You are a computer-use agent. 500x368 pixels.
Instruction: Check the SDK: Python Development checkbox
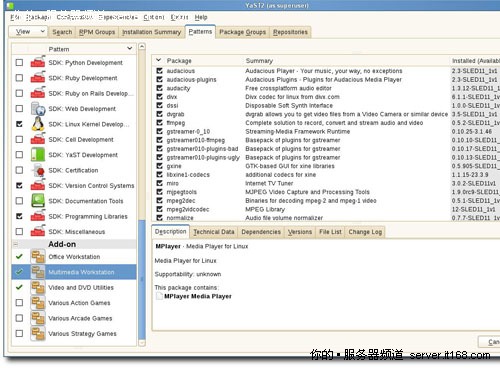point(19,62)
